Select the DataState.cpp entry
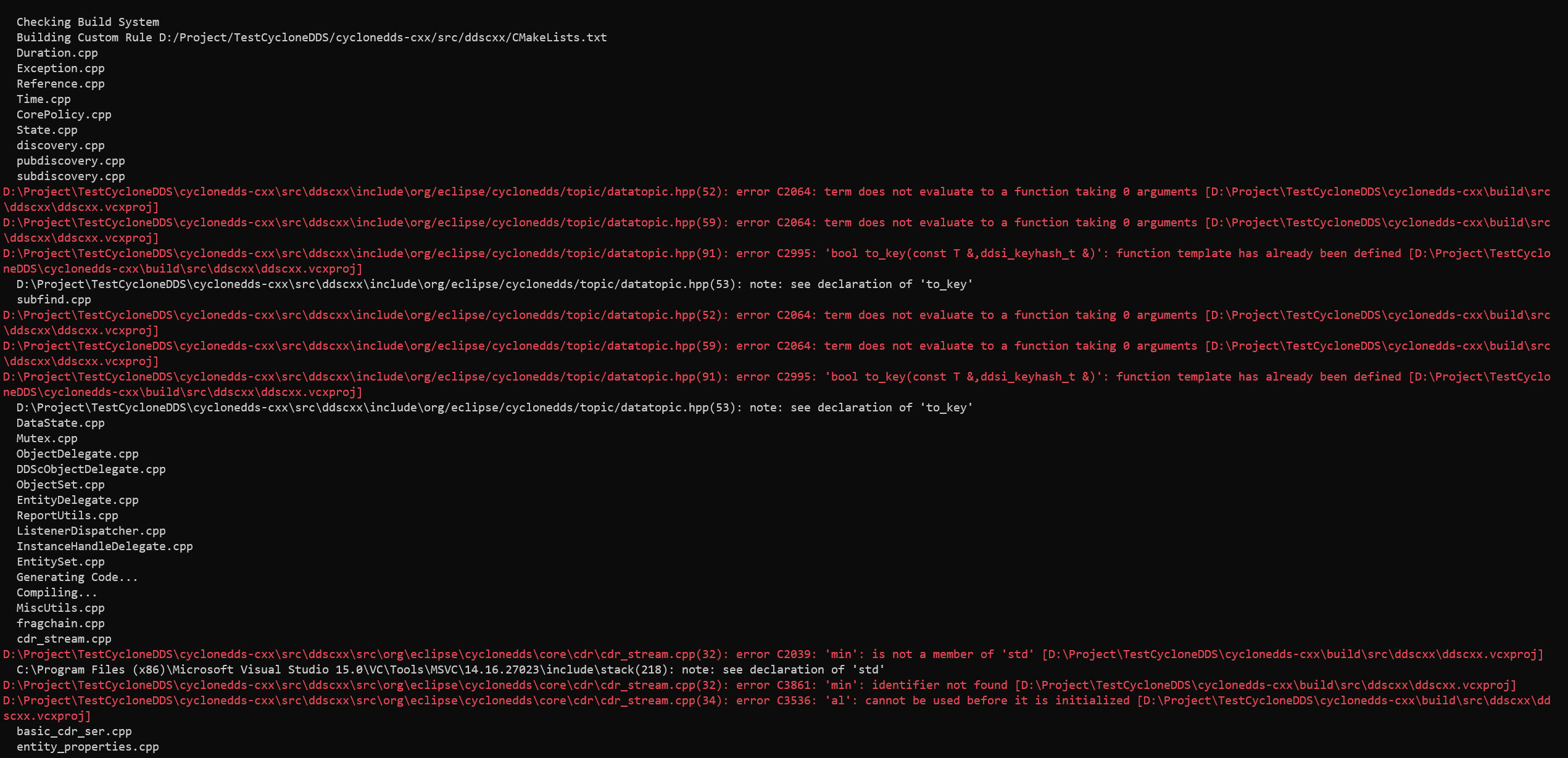1568x758 pixels. pyautogui.click(x=60, y=422)
